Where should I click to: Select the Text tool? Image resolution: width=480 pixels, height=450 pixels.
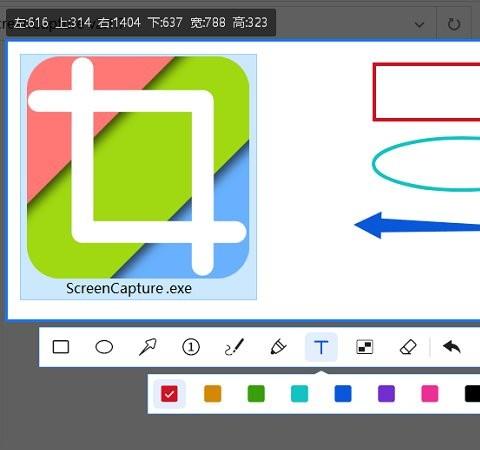(x=321, y=347)
